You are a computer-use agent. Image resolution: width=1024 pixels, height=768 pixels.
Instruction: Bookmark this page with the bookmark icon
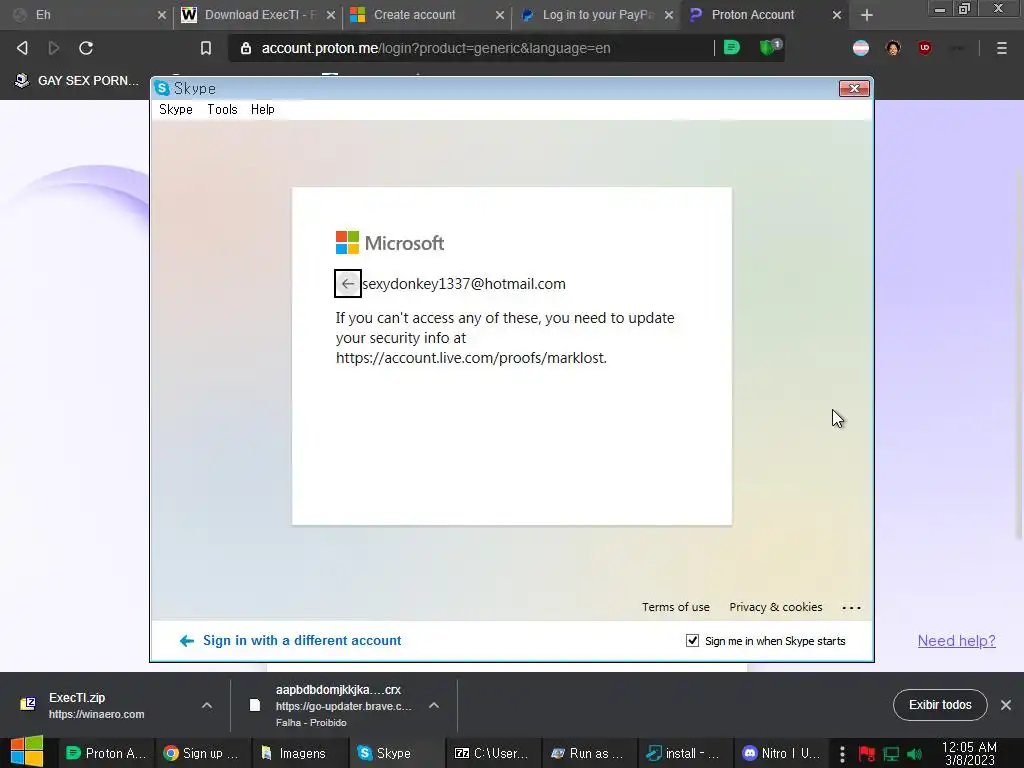point(206,48)
